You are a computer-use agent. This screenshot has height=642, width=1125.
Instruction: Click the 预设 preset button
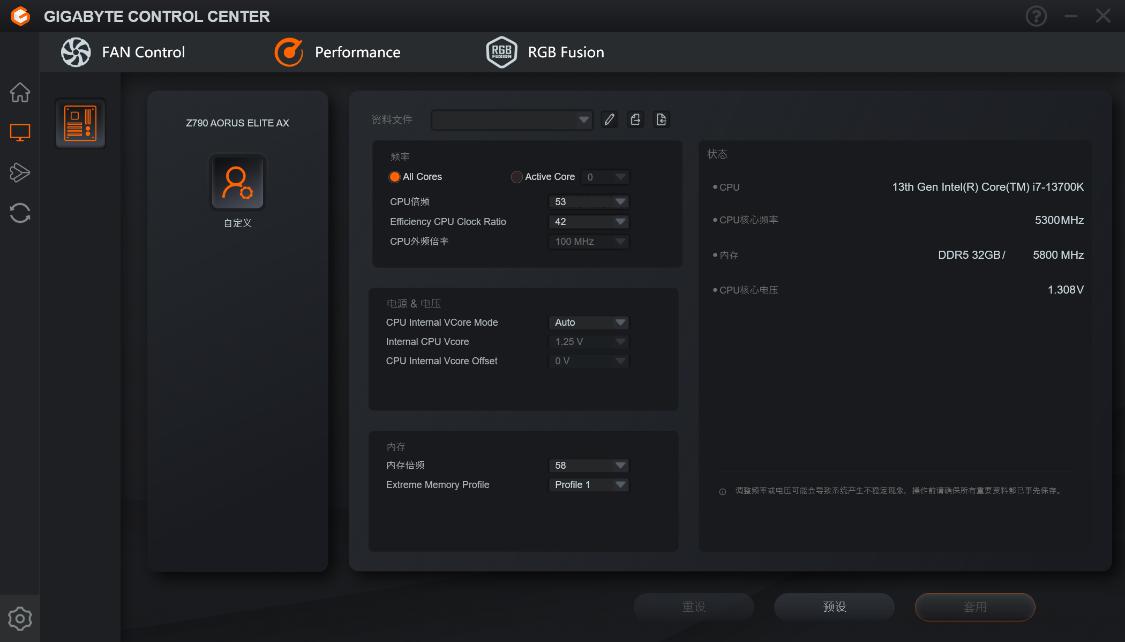pyautogui.click(x=834, y=606)
